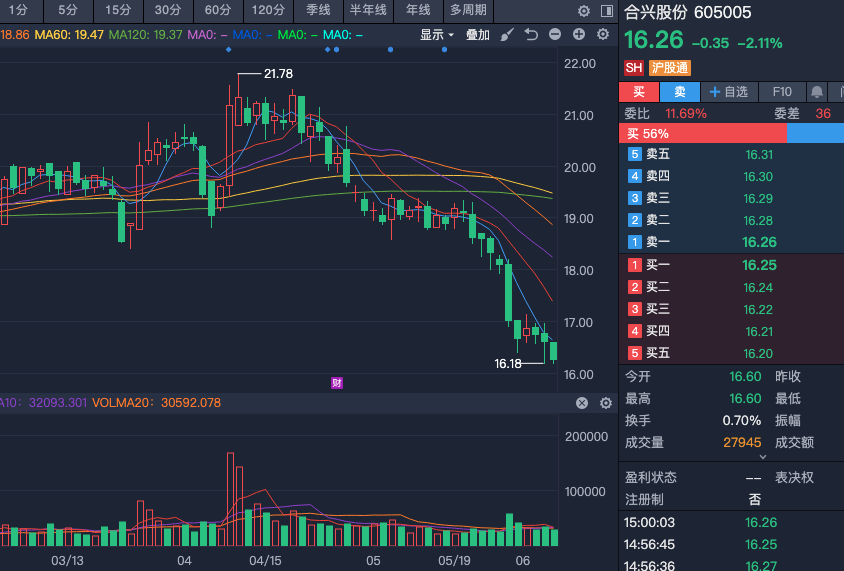Add stock to 自选 watchlist
The image size is (844, 571).
click(x=729, y=92)
